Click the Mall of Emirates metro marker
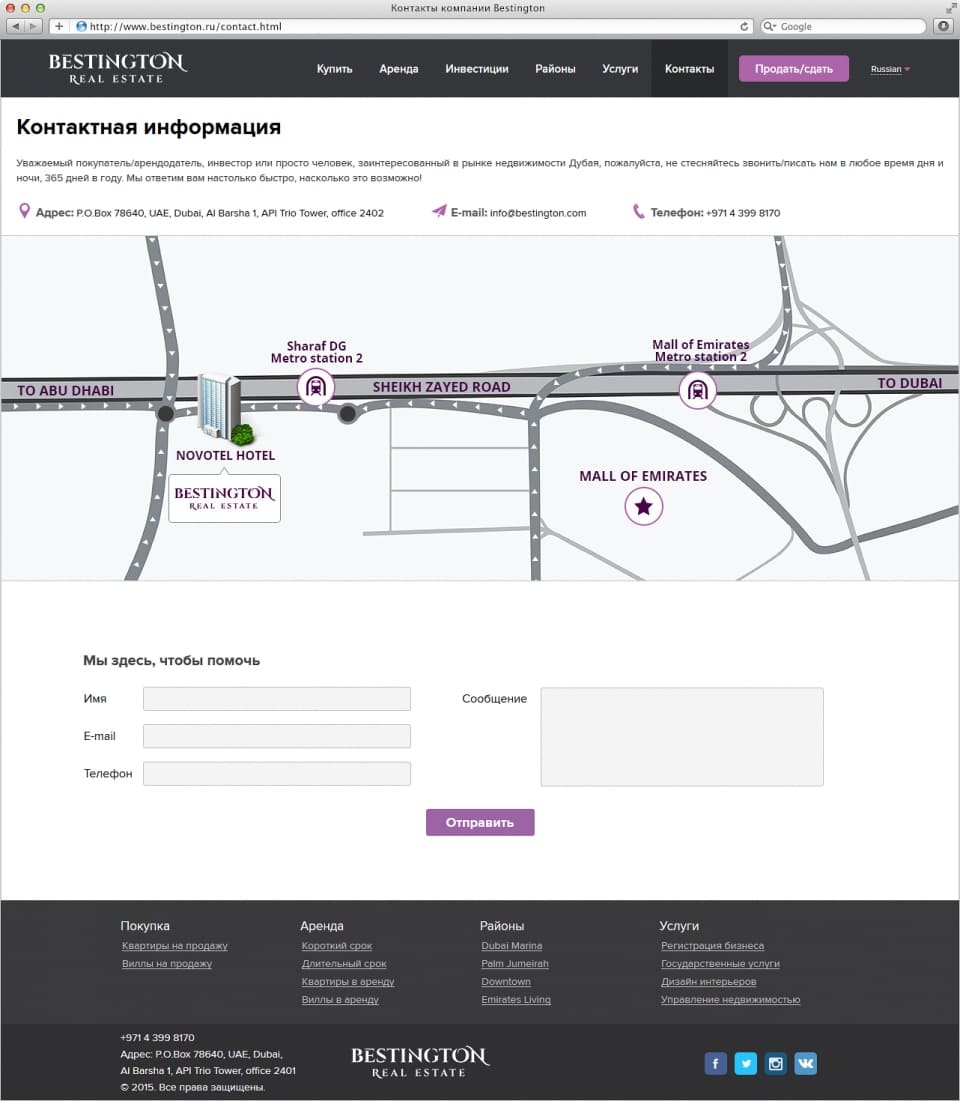The width and height of the screenshot is (960, 1101). click(697, 390)
